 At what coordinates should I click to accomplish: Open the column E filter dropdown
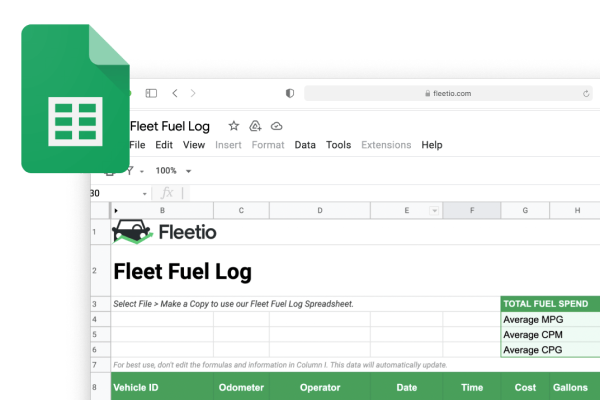[x=434, y=211]
